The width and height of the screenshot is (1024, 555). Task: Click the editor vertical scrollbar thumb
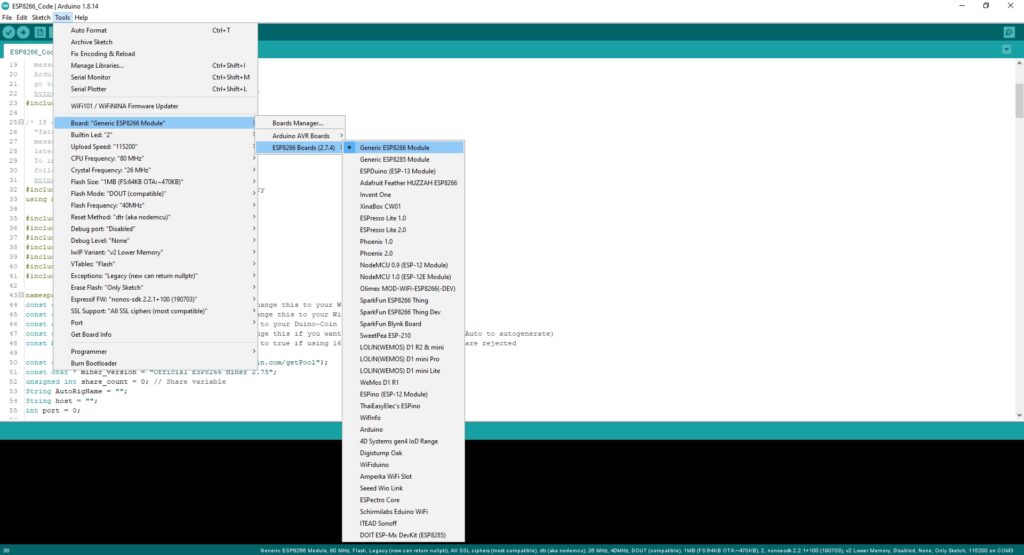click(x=1019, y=101)
